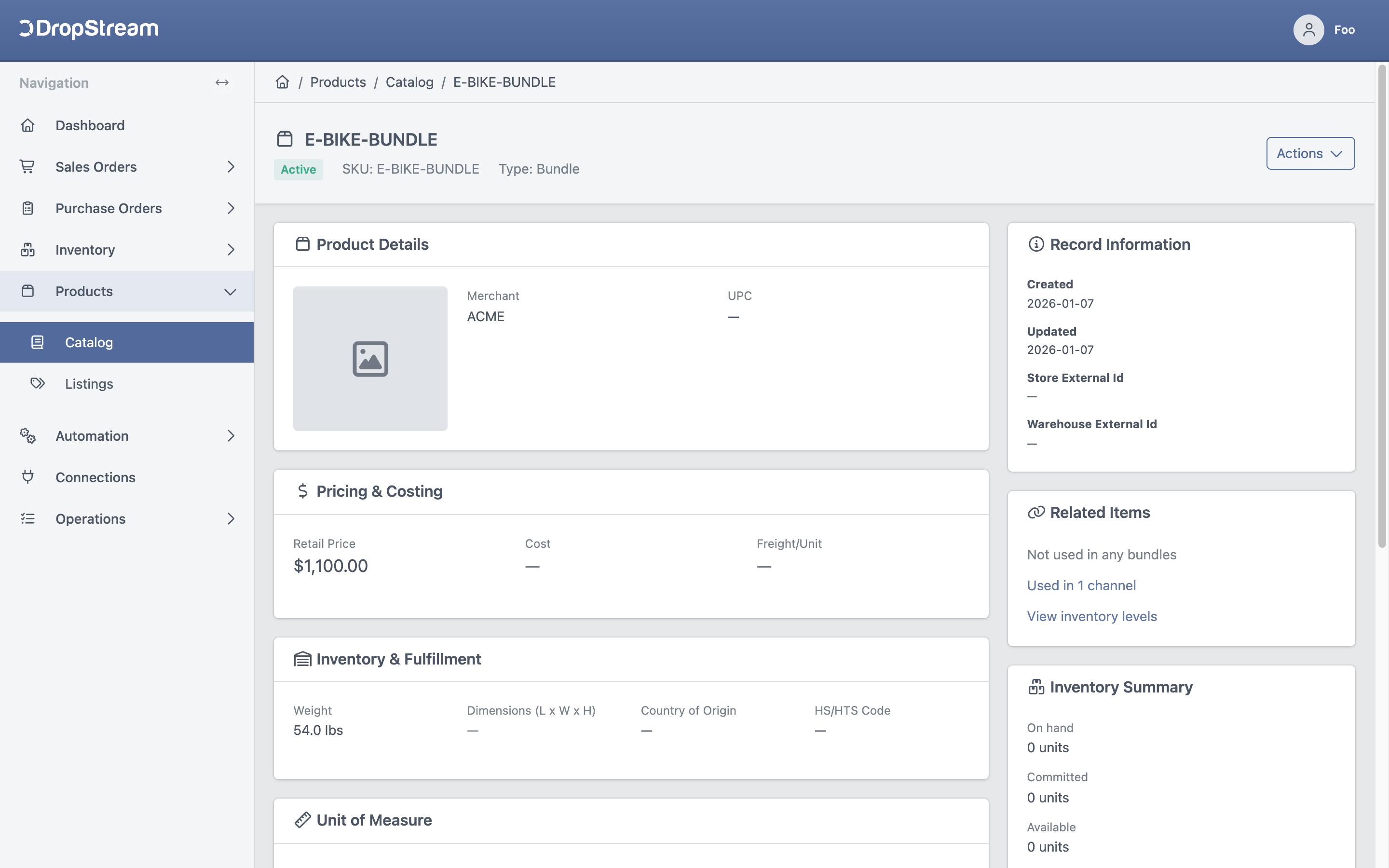The height and width of the screenshot is (868, 1389).
Task: Click the Inventory boxes icon
Action: 27,250
